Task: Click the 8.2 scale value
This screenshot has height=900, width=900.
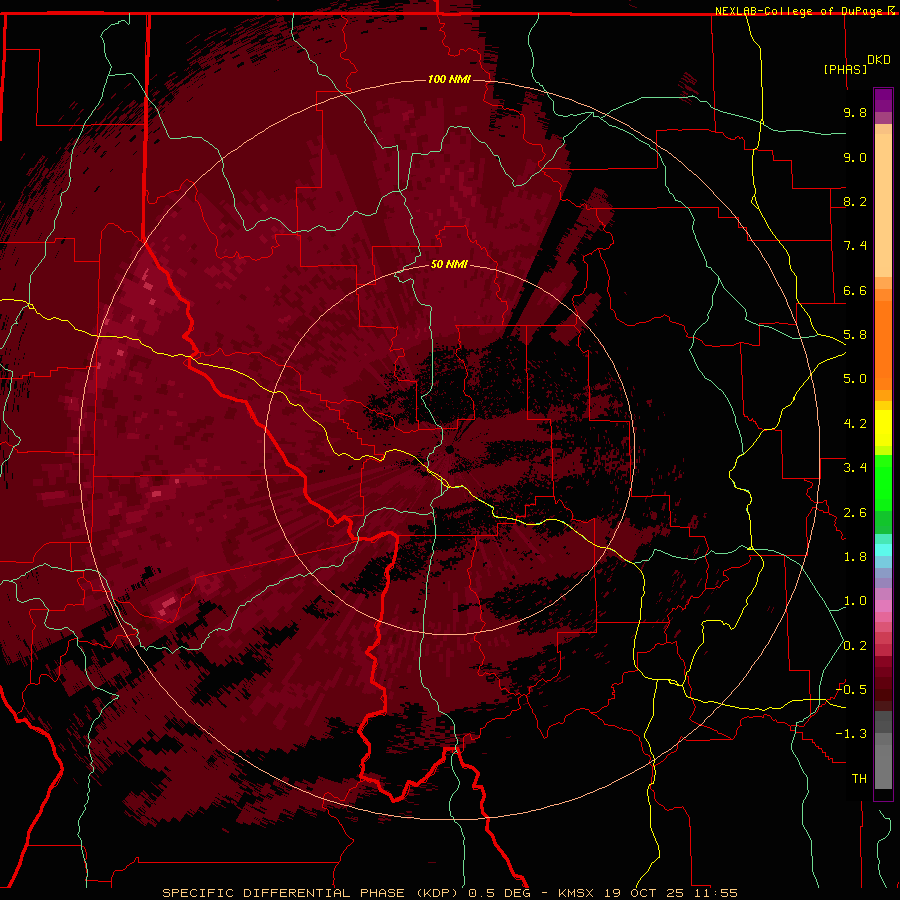Action: (855, 201)
